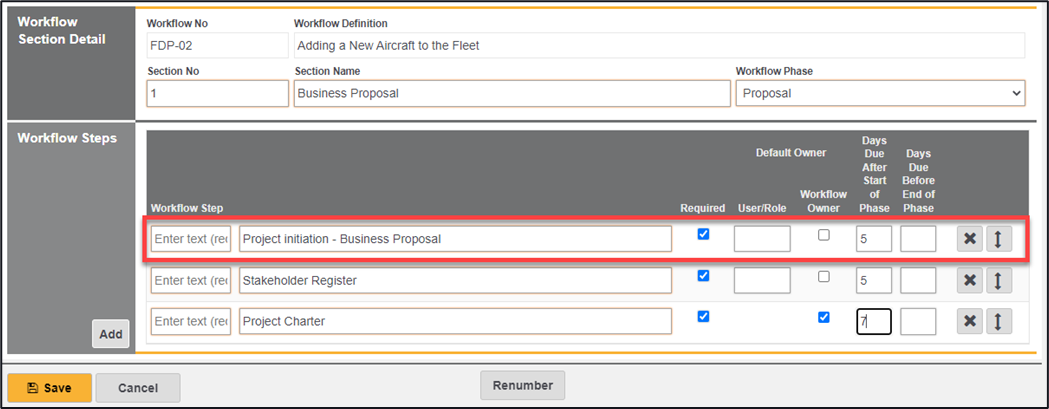Check Workflow Owner for Project initiation step

coord(823,235)
